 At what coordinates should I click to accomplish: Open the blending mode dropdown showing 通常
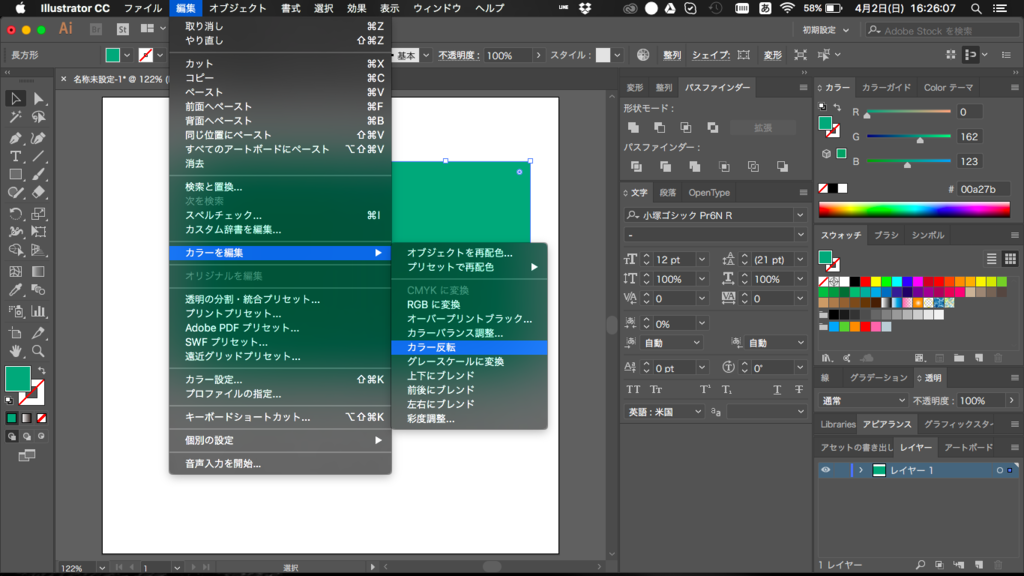863,399
